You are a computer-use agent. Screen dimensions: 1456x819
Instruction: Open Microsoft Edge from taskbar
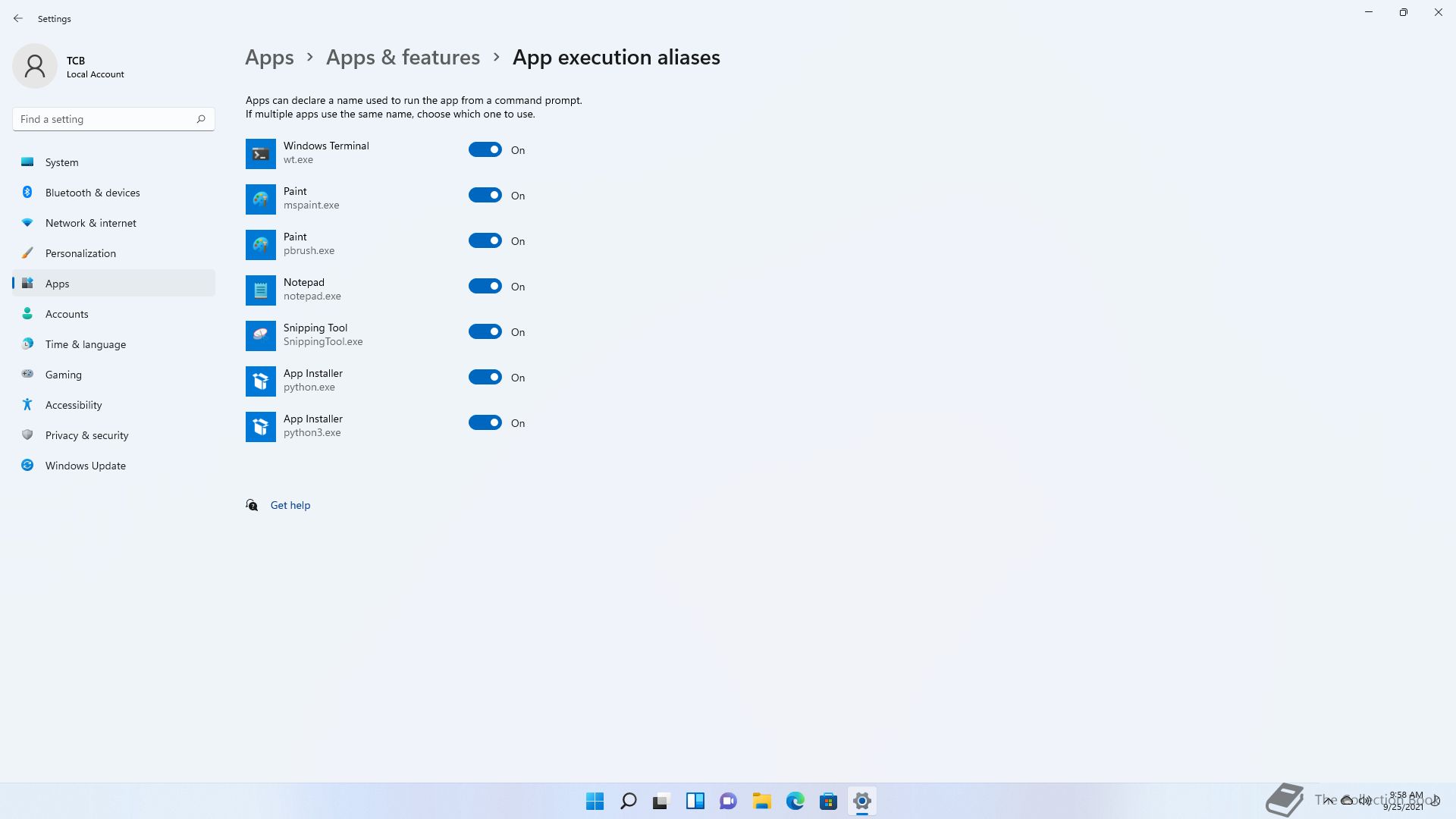[795, 801]
